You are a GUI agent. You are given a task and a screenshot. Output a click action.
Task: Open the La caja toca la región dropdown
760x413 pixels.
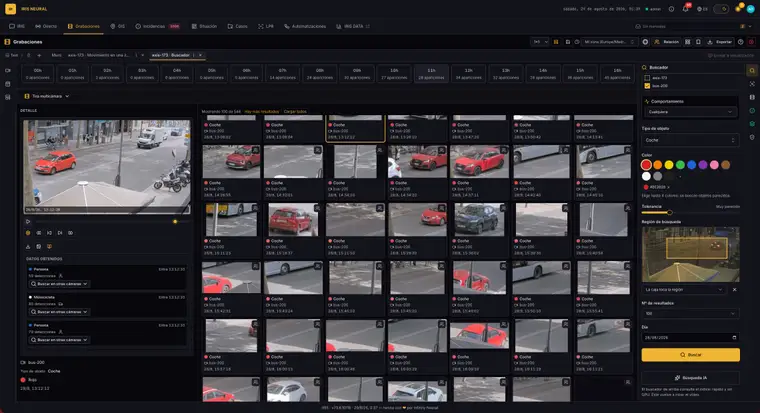tap(684, 289)
